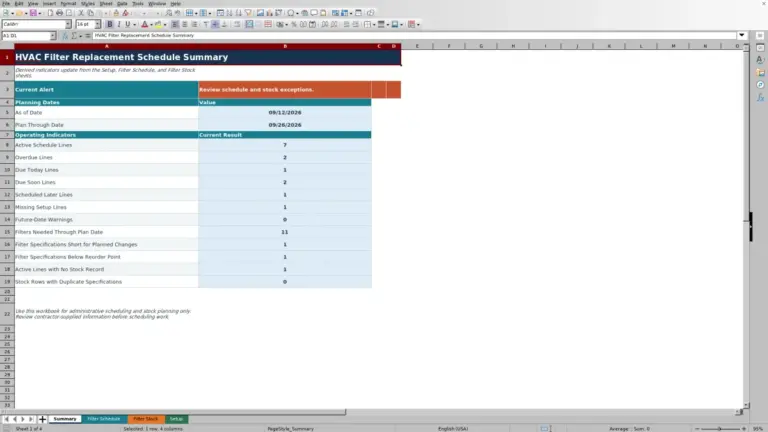Go to first sheet arrow
768x432 pixels.
coord(6,419)
